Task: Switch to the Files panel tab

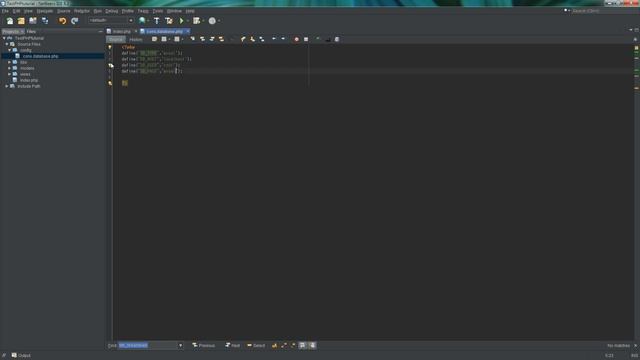Action: click(31, 31)
